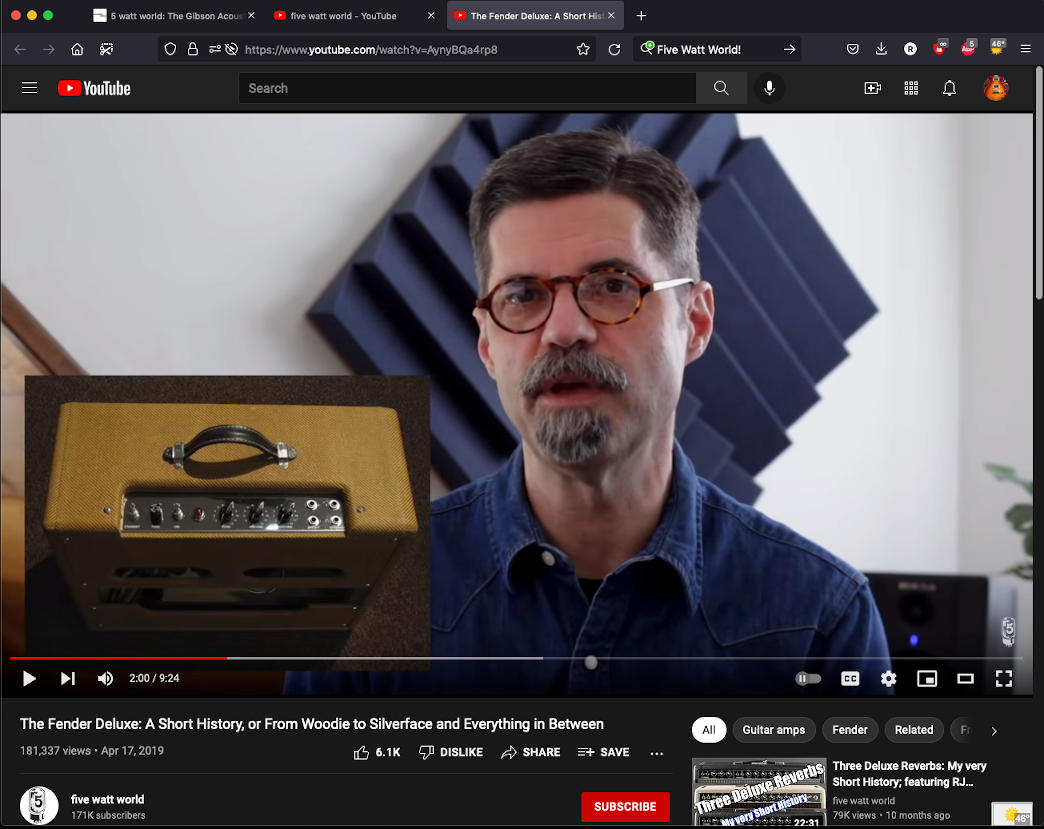The width and height of the screenshot is (1044, 829).
Task: Mute the video volume
Action: coord(105,679)
